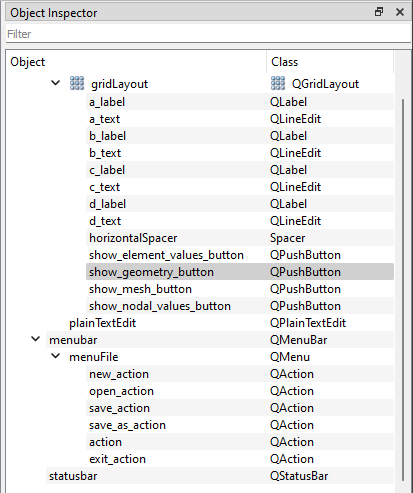Screen dimensions: 413x493
Task: Click QAction class of new_action
Action: (x=292, y=374)
